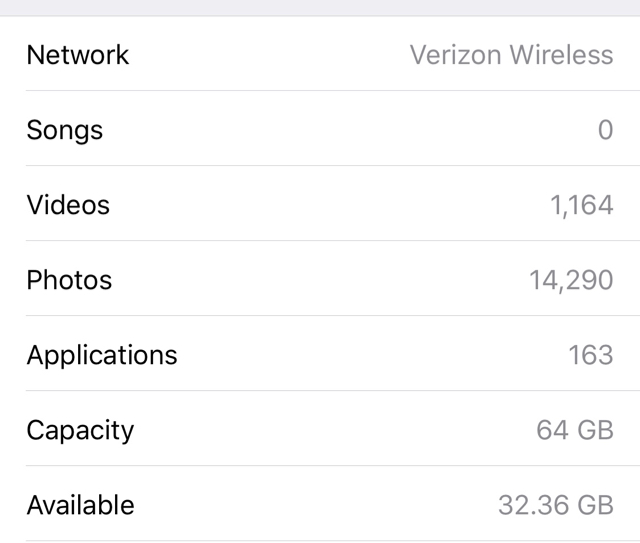Viewport: 640px width, 543px height.
Task: Tap the Applications label
Action: pos(102,355)
